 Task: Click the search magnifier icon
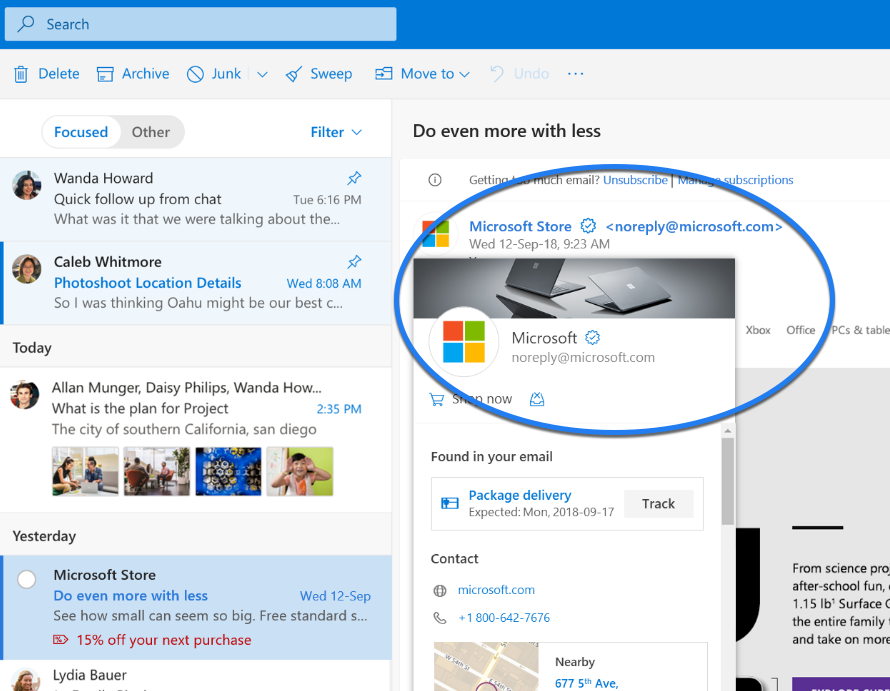[x=26, y=24]
